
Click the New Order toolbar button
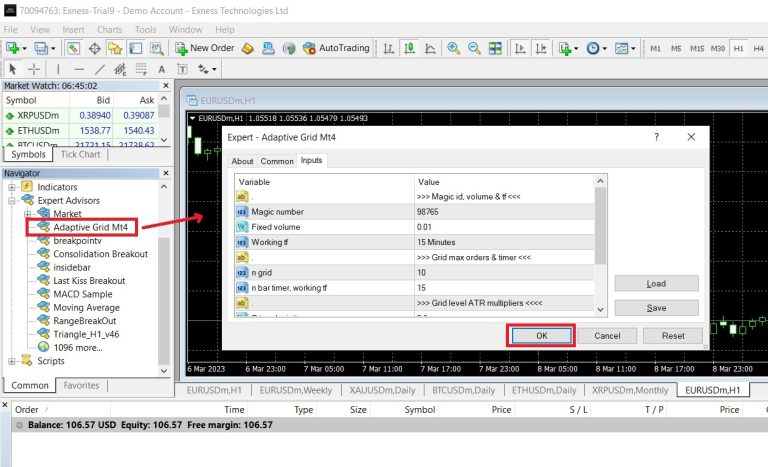[x=205, y=48]
